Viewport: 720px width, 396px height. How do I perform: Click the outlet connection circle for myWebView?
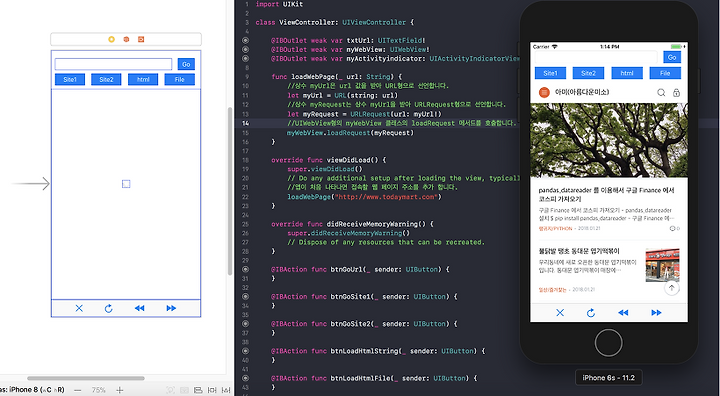point(246,50)
